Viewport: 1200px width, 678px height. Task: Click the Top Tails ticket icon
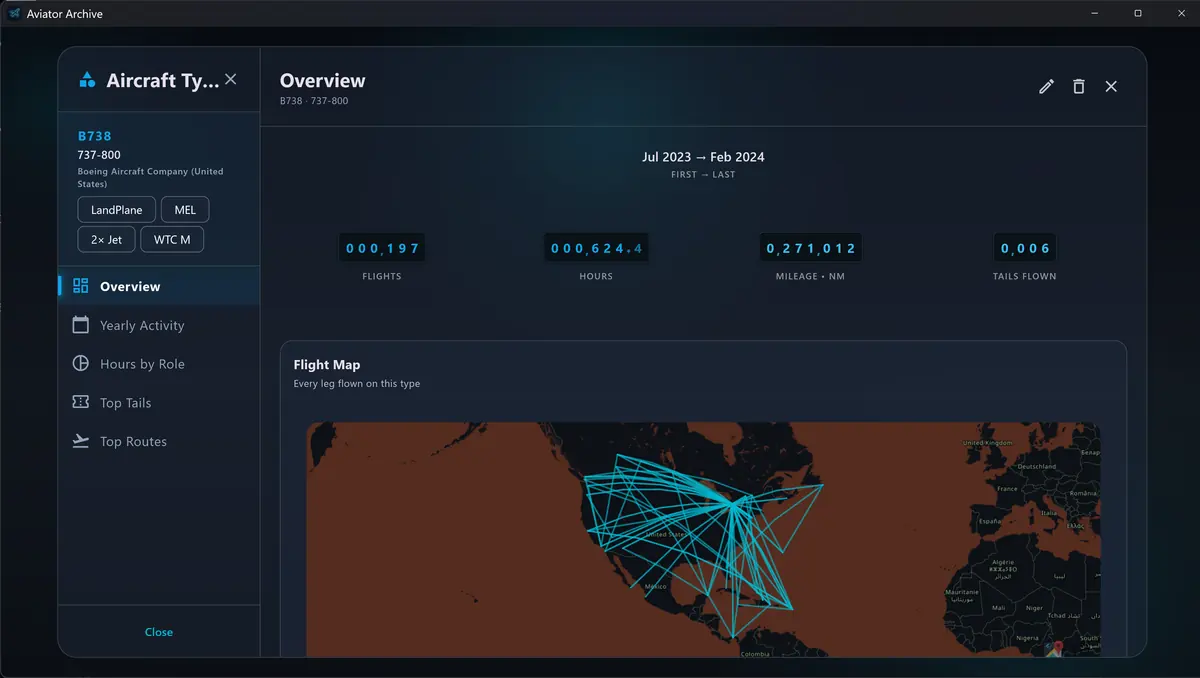click(81, 402)
